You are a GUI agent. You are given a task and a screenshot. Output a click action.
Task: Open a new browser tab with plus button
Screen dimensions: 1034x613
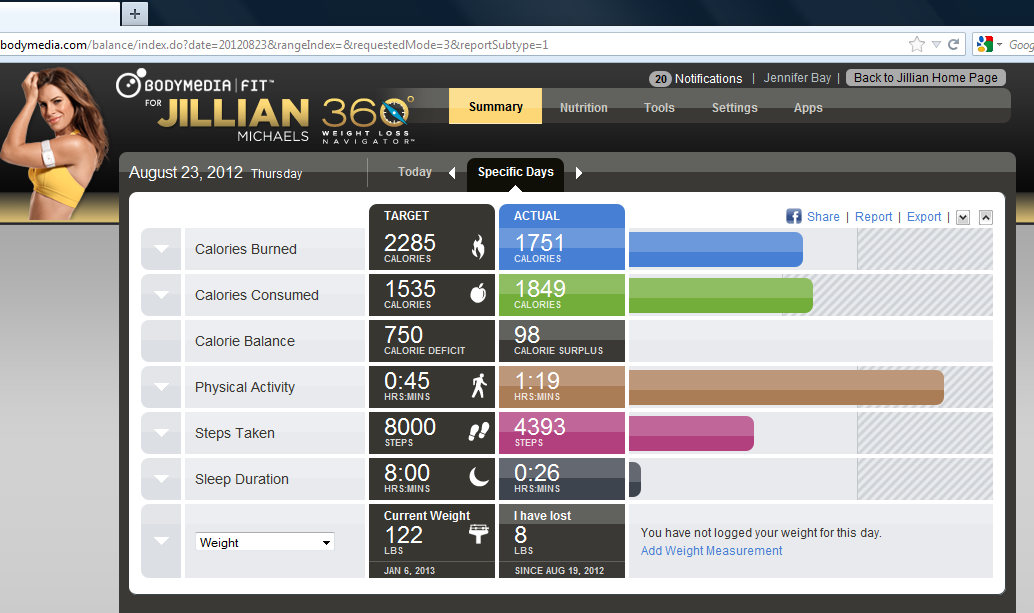click(135, 13)
